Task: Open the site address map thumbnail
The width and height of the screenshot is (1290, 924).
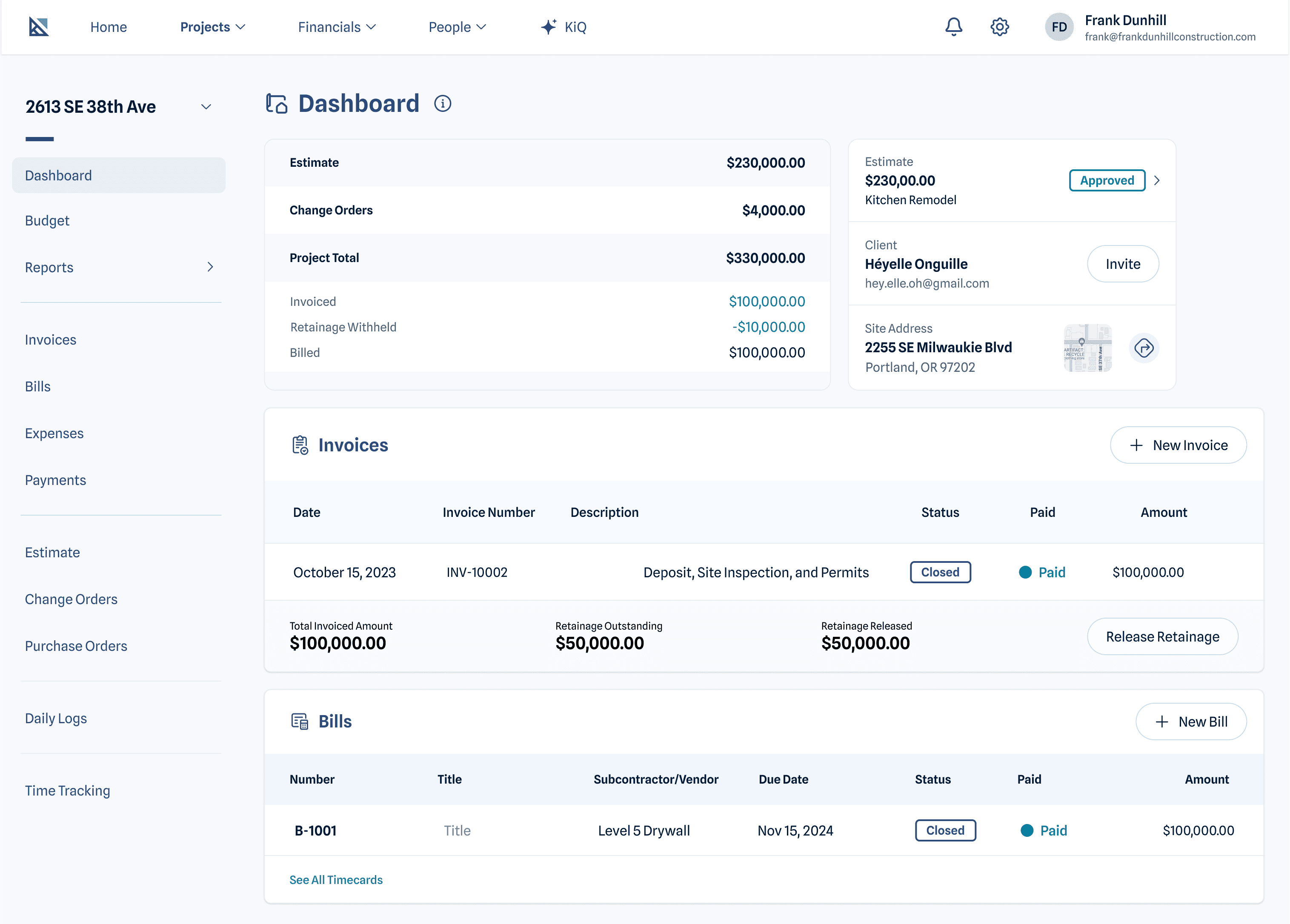Action: click(1087, 348)
